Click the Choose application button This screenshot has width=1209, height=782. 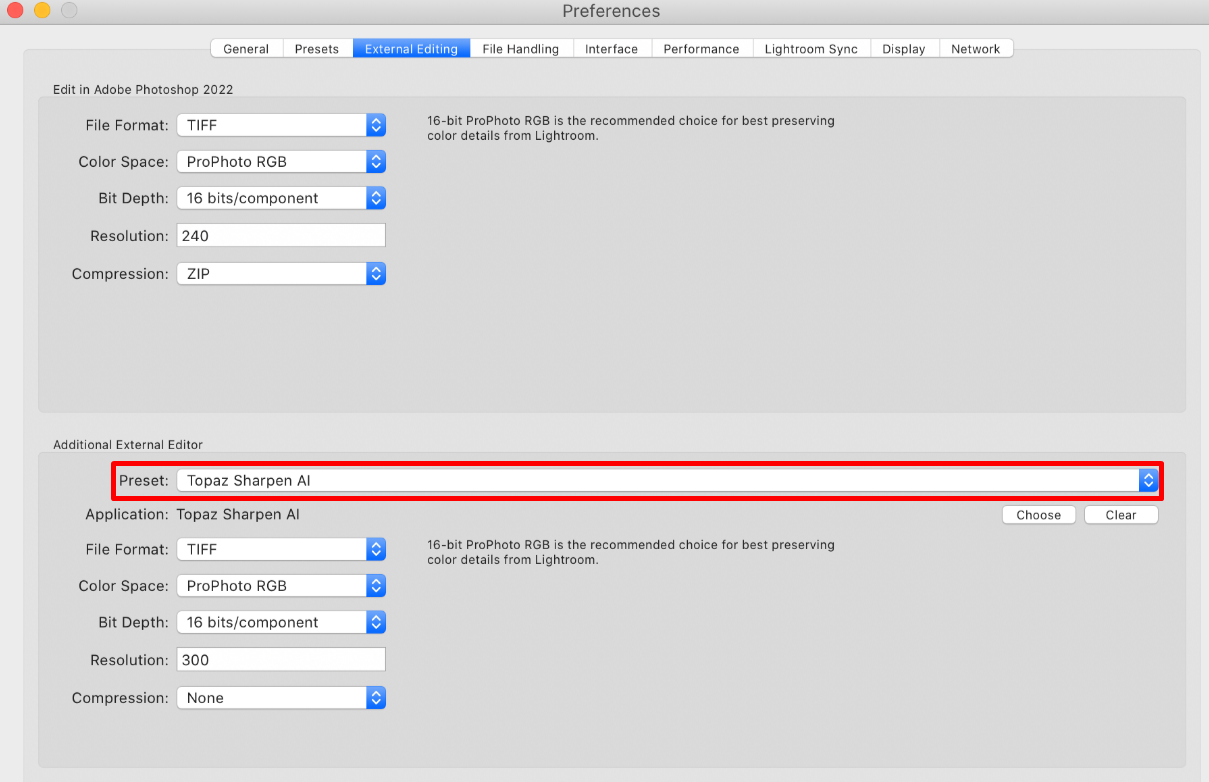1039,515
